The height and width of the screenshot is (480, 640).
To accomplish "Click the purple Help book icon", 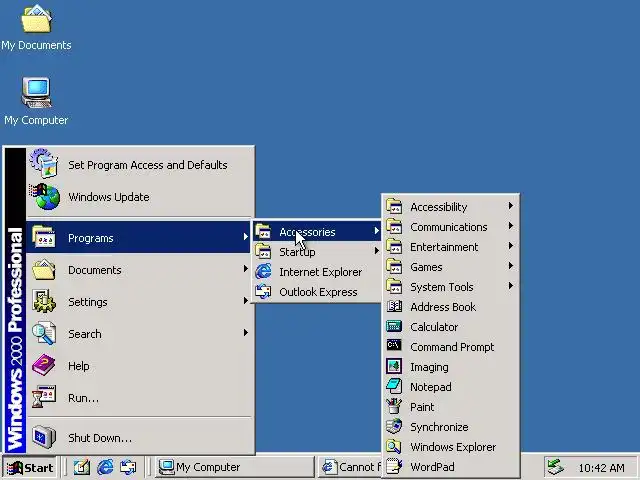I will 44,365.
